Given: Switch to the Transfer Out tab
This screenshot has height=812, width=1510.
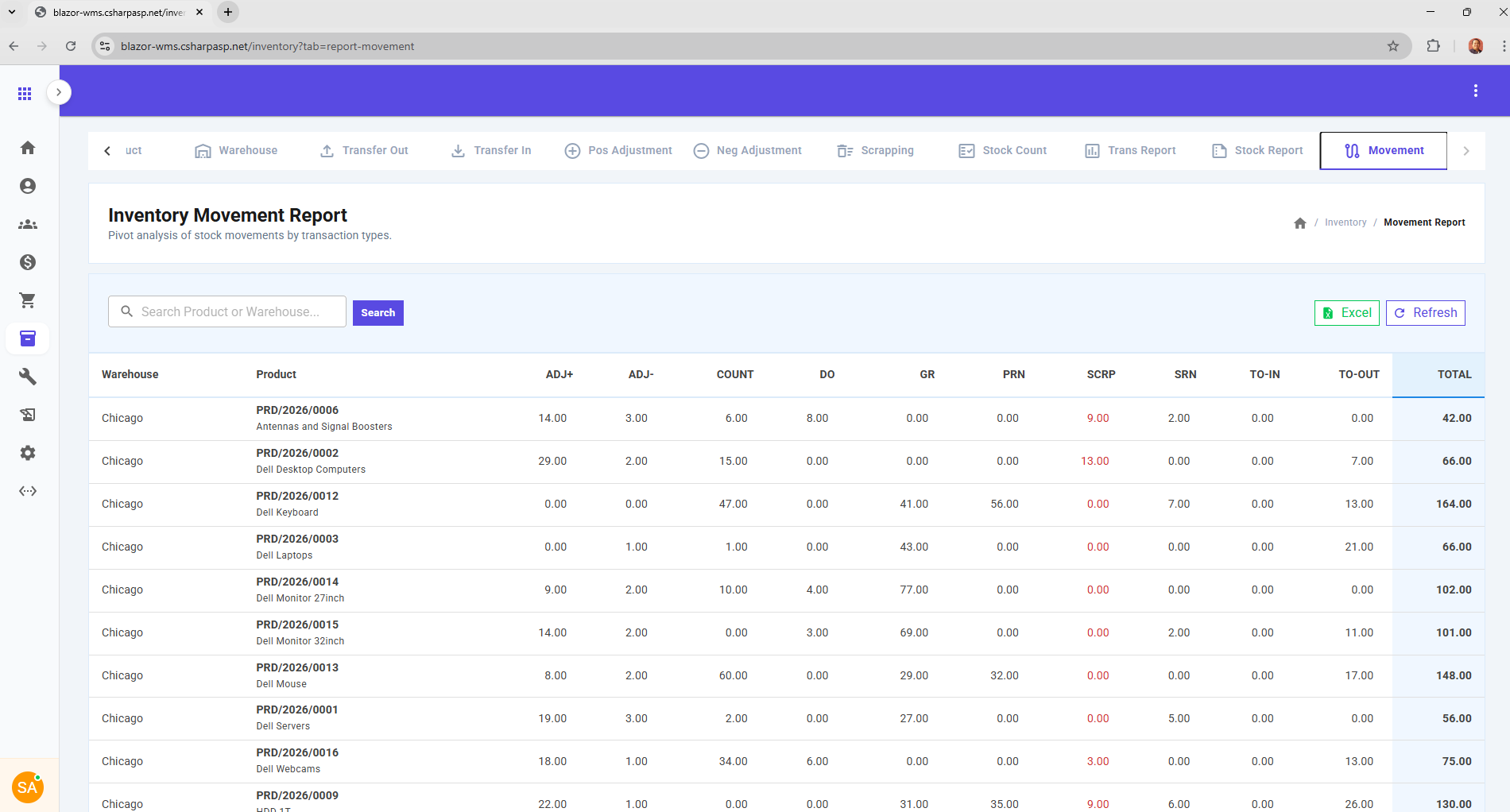Looking at the screenshot, I should pos(364,151).
